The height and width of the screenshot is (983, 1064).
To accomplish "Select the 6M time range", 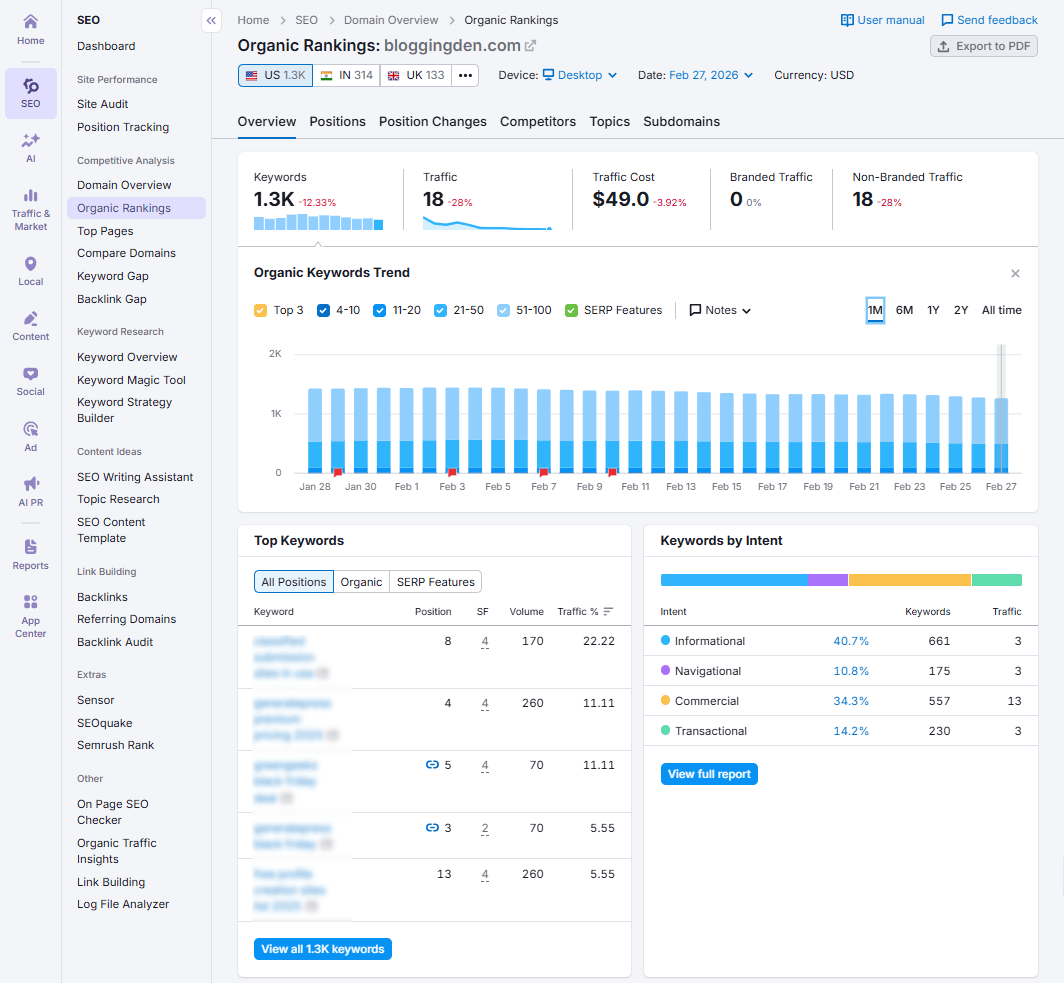I will (x=905, y=310).
